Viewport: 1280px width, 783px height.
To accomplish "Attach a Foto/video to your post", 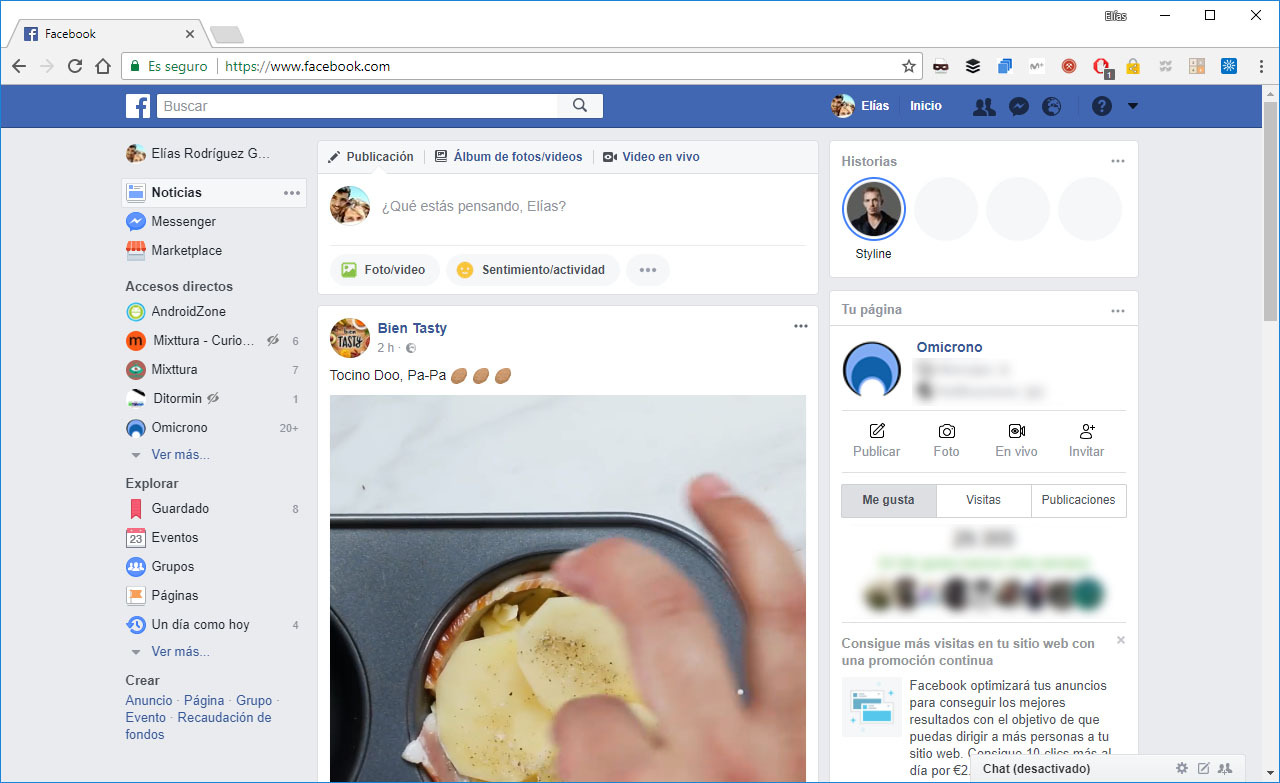I will pyautogui.click(x=384, y=269).
